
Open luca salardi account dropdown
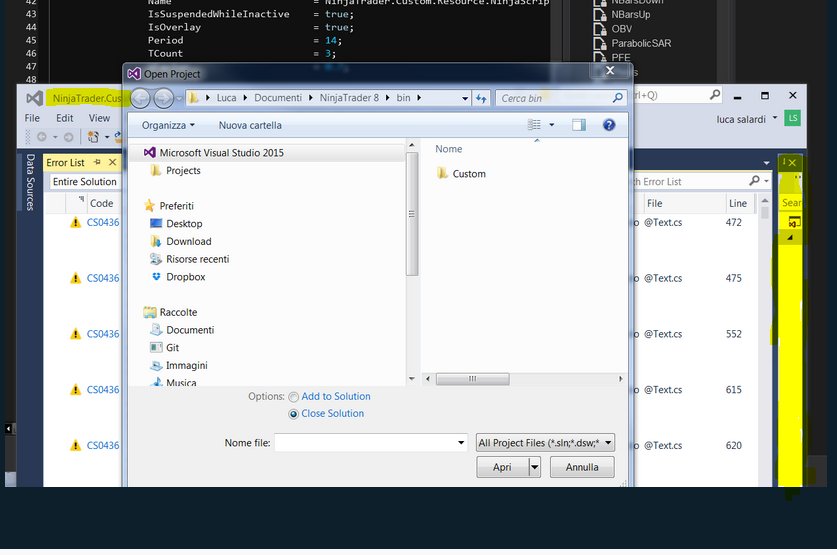click(x=775, y=118)
